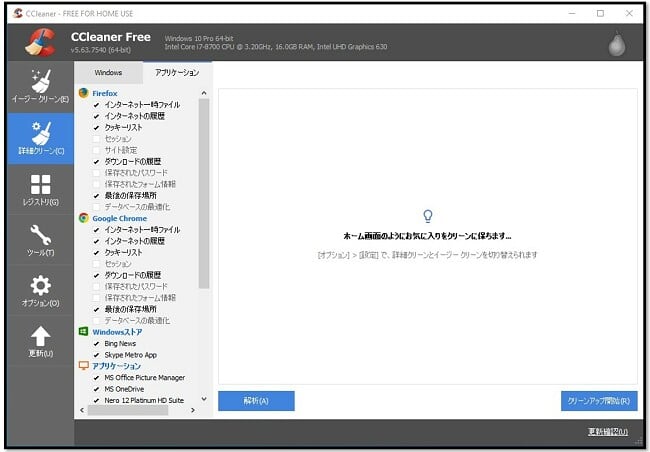Screen dimensions: 650x452
Task: Open Tools (ツール) wrench section
Action: coord(40,241)
